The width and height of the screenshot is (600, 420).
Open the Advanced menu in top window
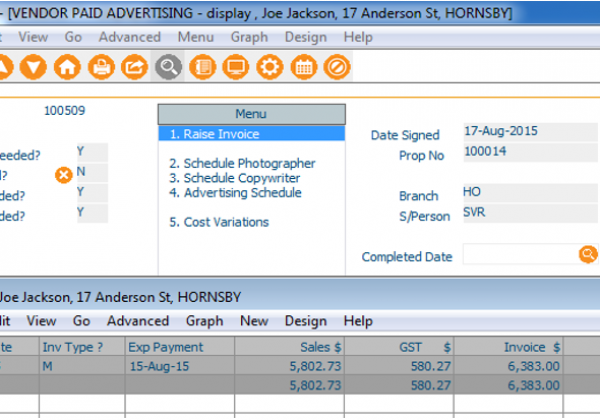pyautogui.click(x=130, y=37)
